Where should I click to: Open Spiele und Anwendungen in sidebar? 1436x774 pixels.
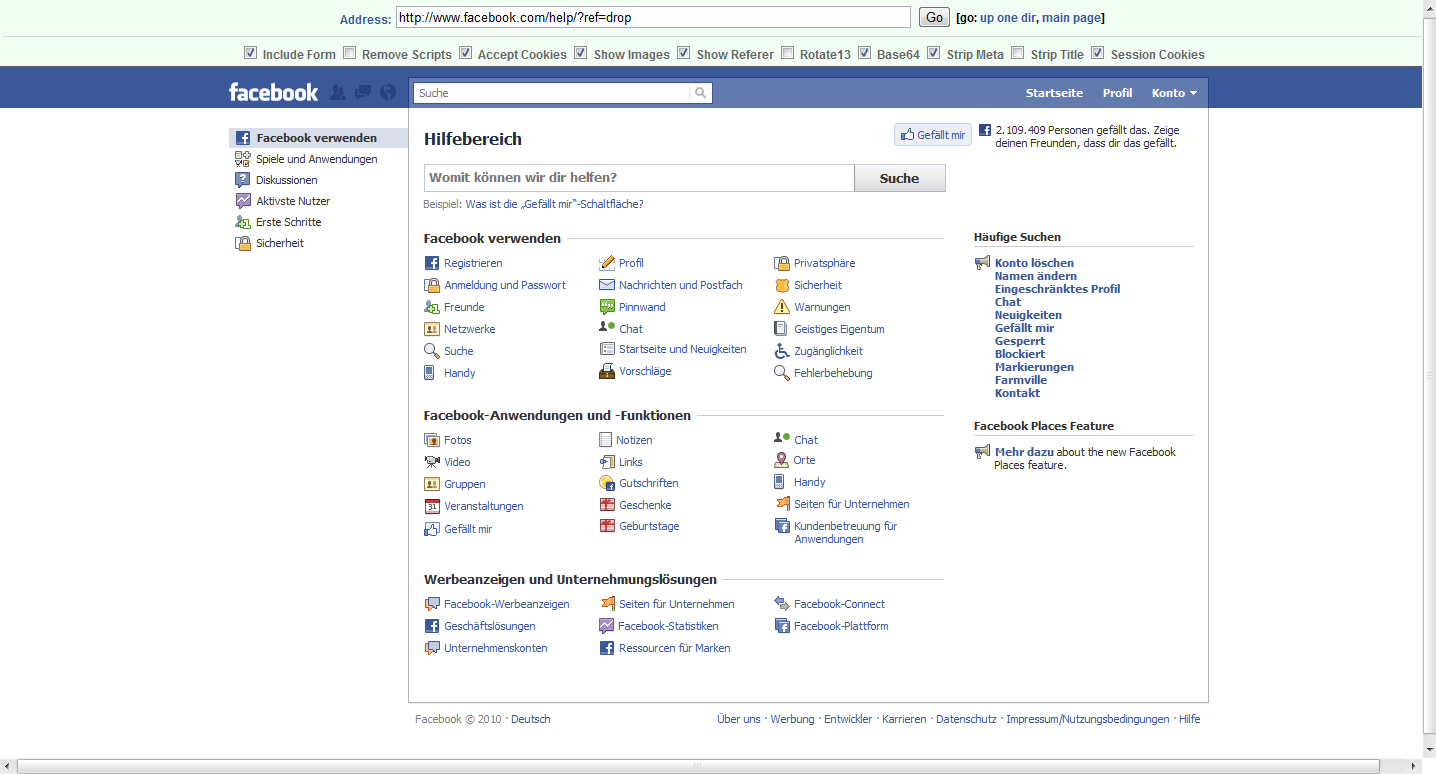click(318, 159)
